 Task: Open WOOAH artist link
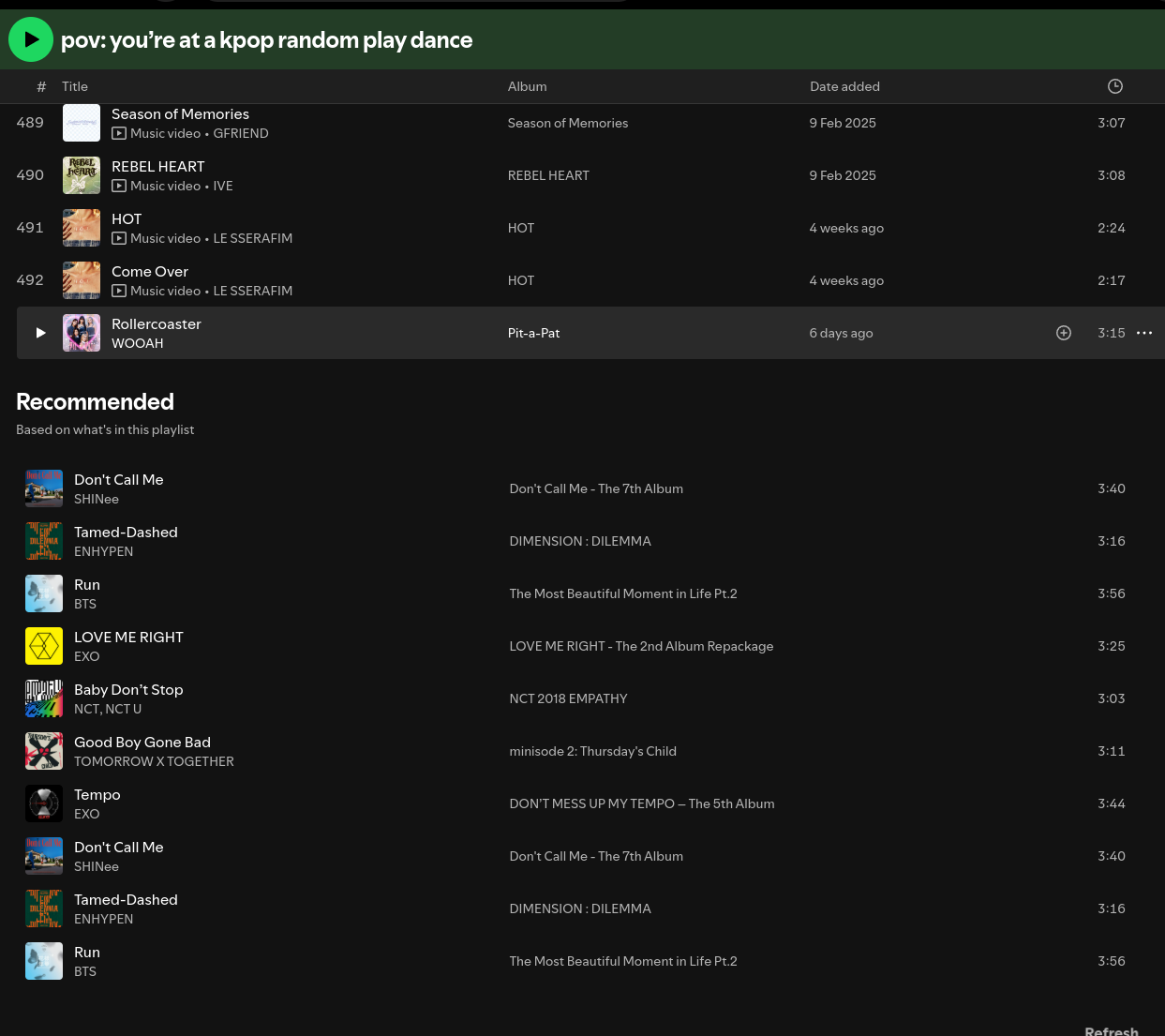tap(138, 343)
